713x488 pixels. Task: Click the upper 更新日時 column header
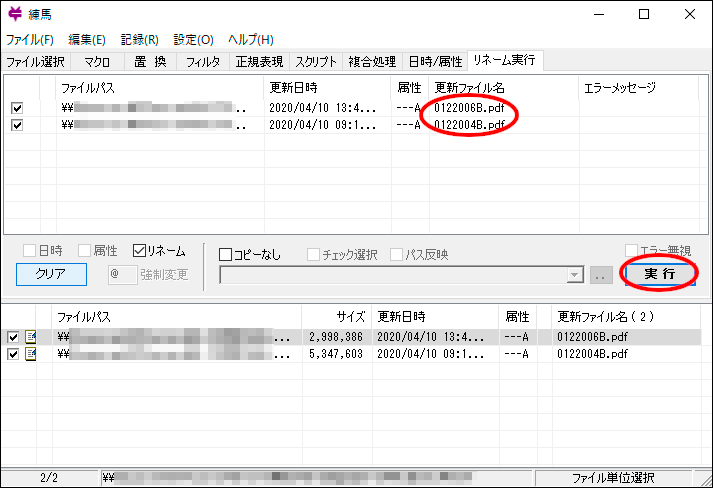tap(327, 87)
